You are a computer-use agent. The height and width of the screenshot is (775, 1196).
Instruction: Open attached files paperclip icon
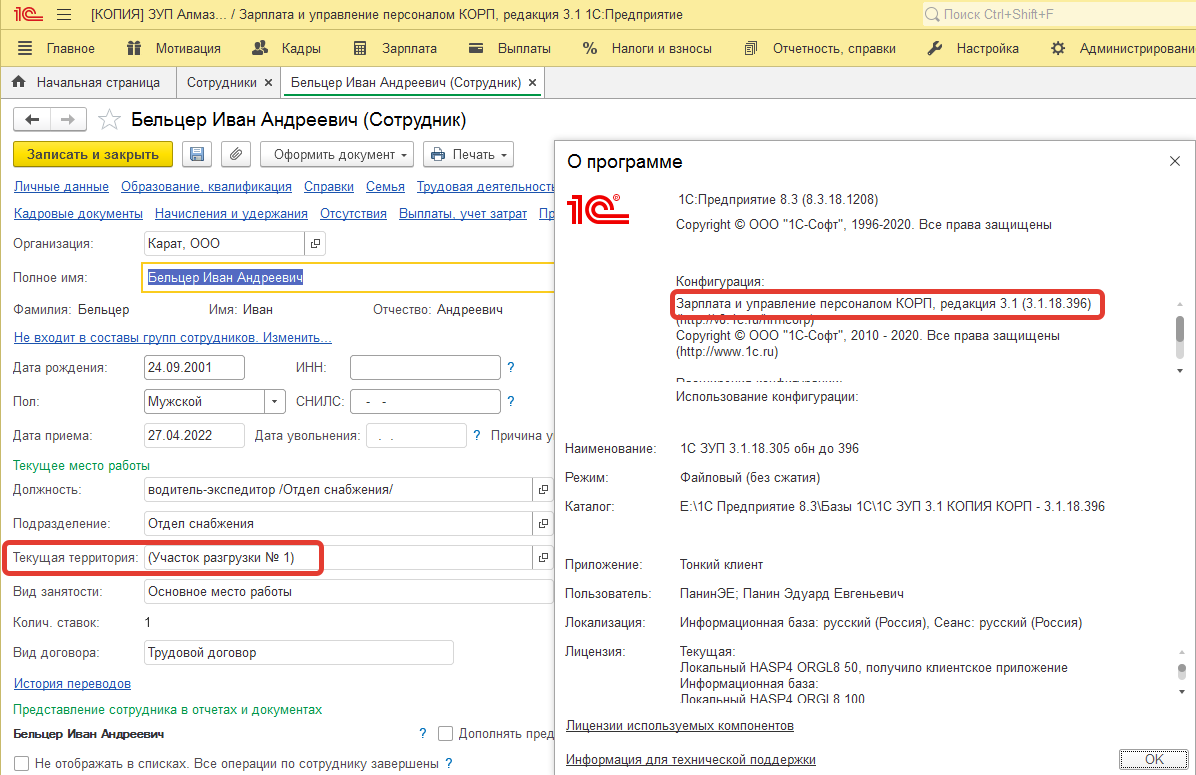point(236,154)
